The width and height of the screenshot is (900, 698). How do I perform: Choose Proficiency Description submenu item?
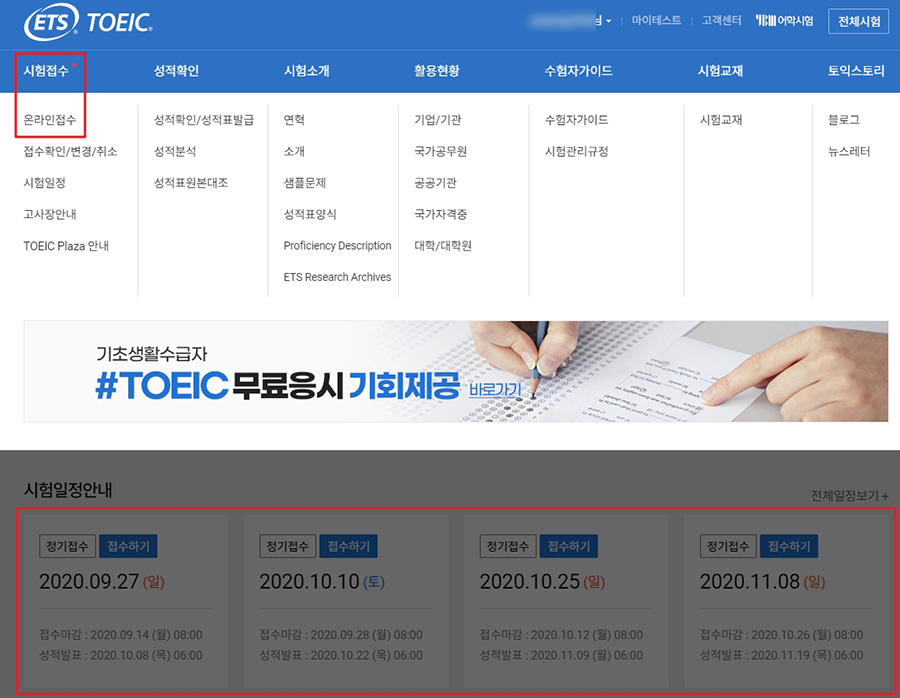pos(338,246)
